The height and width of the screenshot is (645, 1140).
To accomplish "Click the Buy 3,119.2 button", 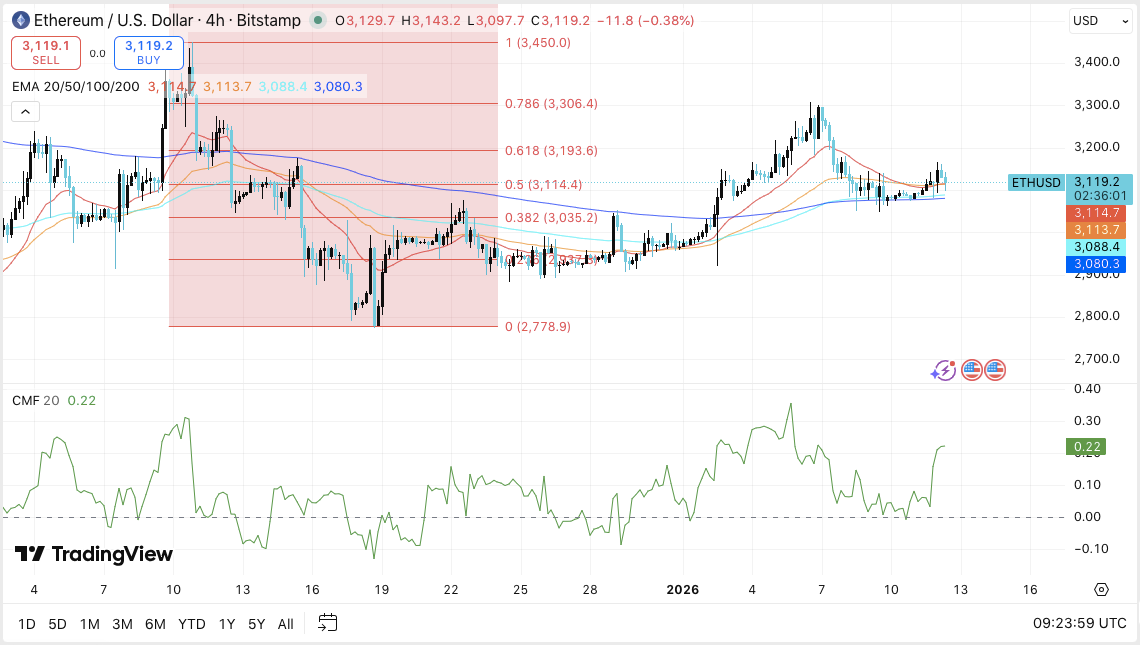I will (x=147, y=52).
